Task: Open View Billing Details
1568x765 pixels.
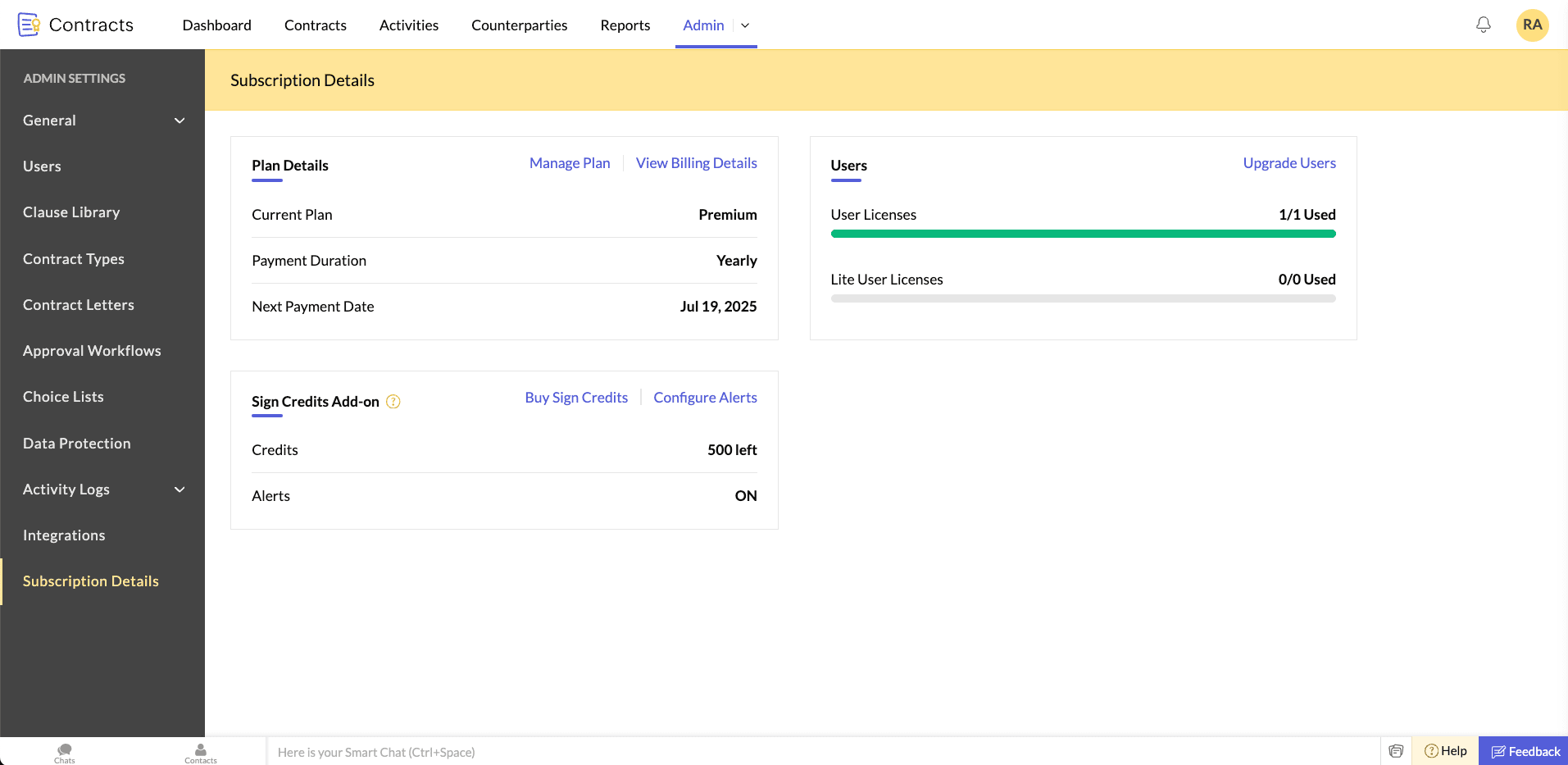Action: 696,163
